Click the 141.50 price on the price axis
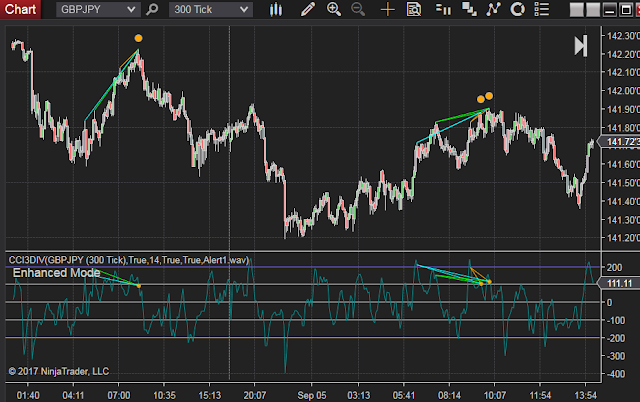The width and height of the screenshot is (640, 402). pyautogui.click(x=623, y=182)
